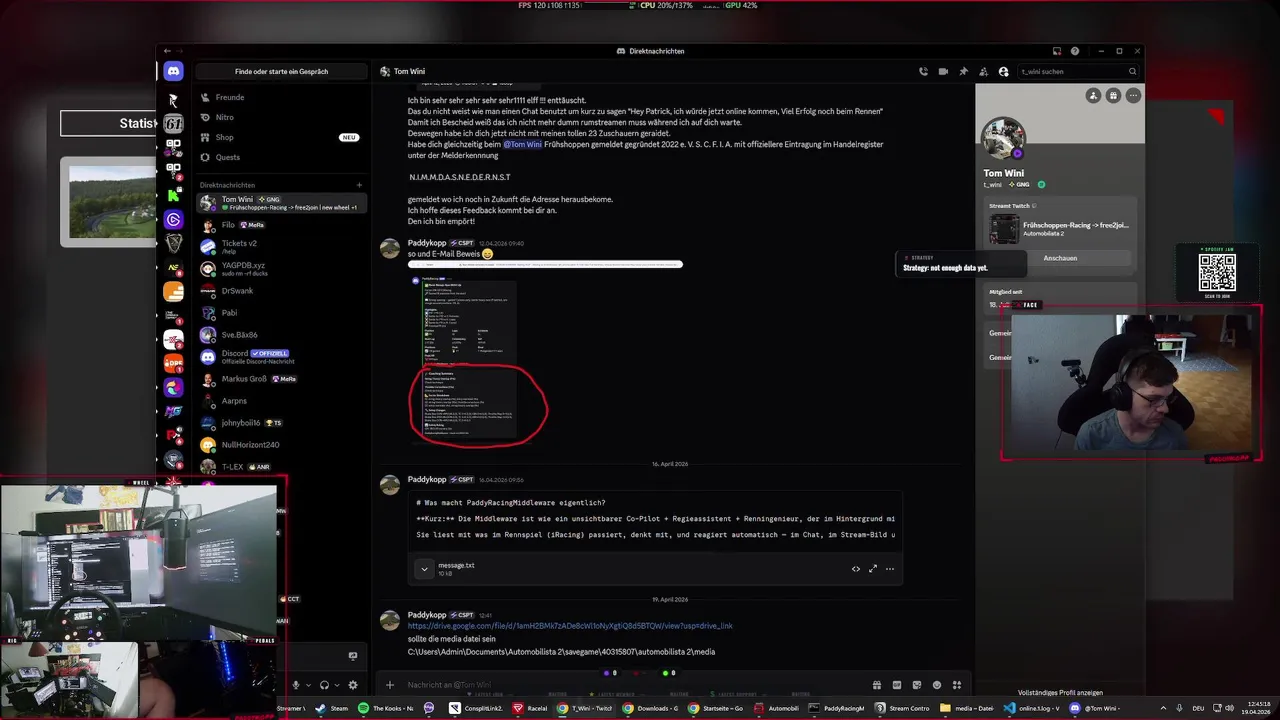Open Discord inbox icon in title bar

[1057, 51]
